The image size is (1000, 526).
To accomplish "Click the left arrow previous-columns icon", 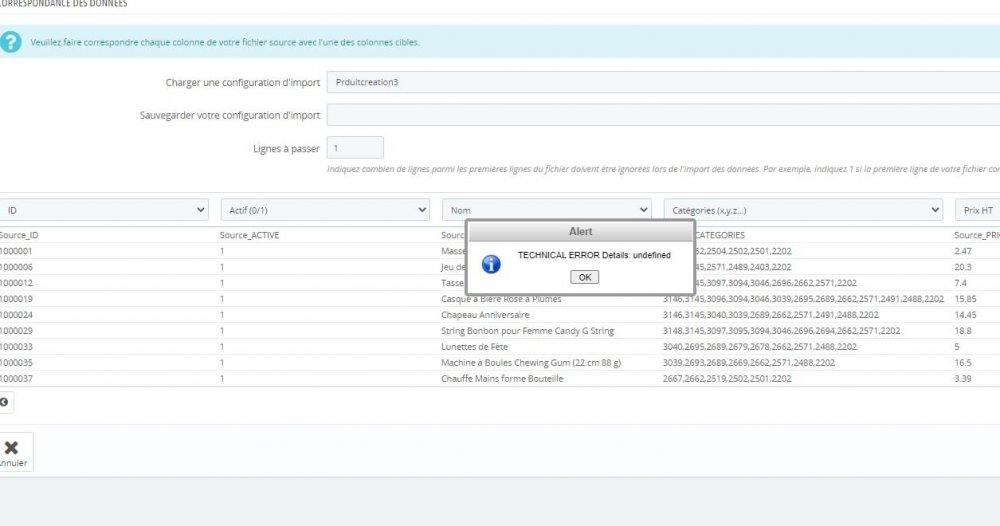I will click(4, 402).
